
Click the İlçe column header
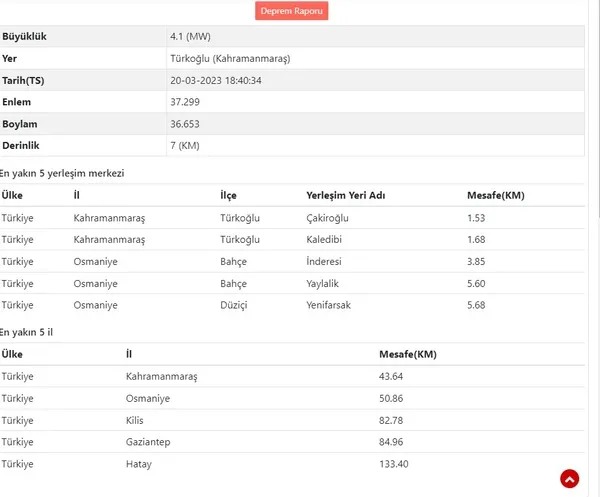point(228,196)
